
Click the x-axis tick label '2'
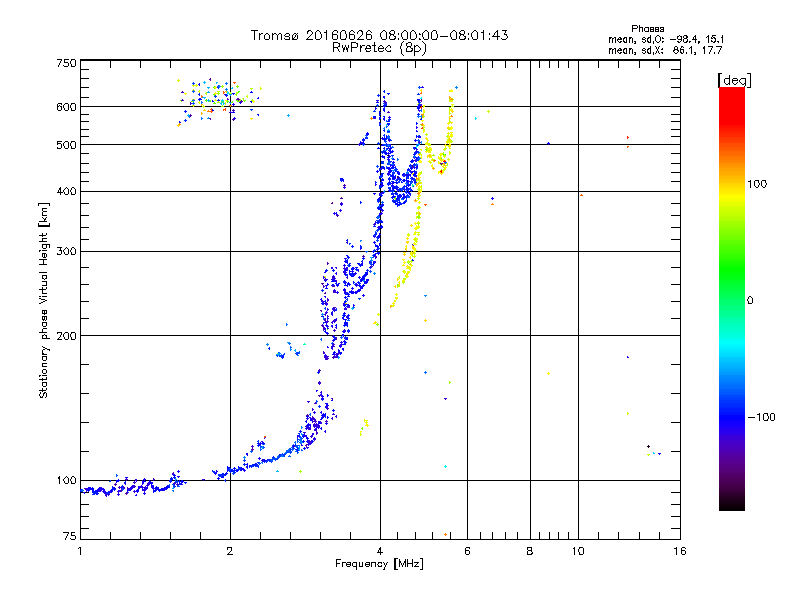click(x=230, y=551)
